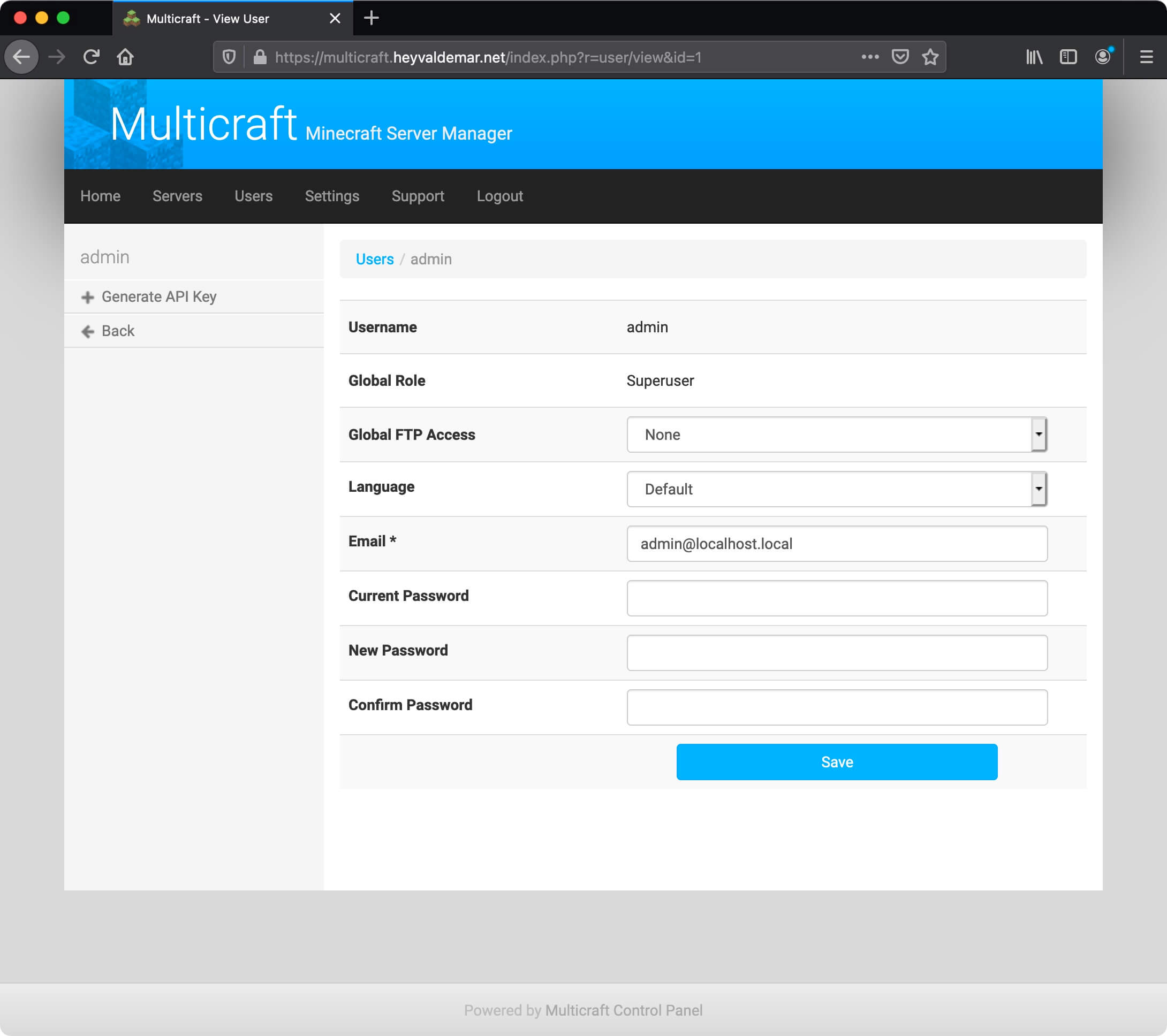Screen dimensions: 1167x1036
Task: Select the Multicraft - View User tab
Action: [233, 18]
